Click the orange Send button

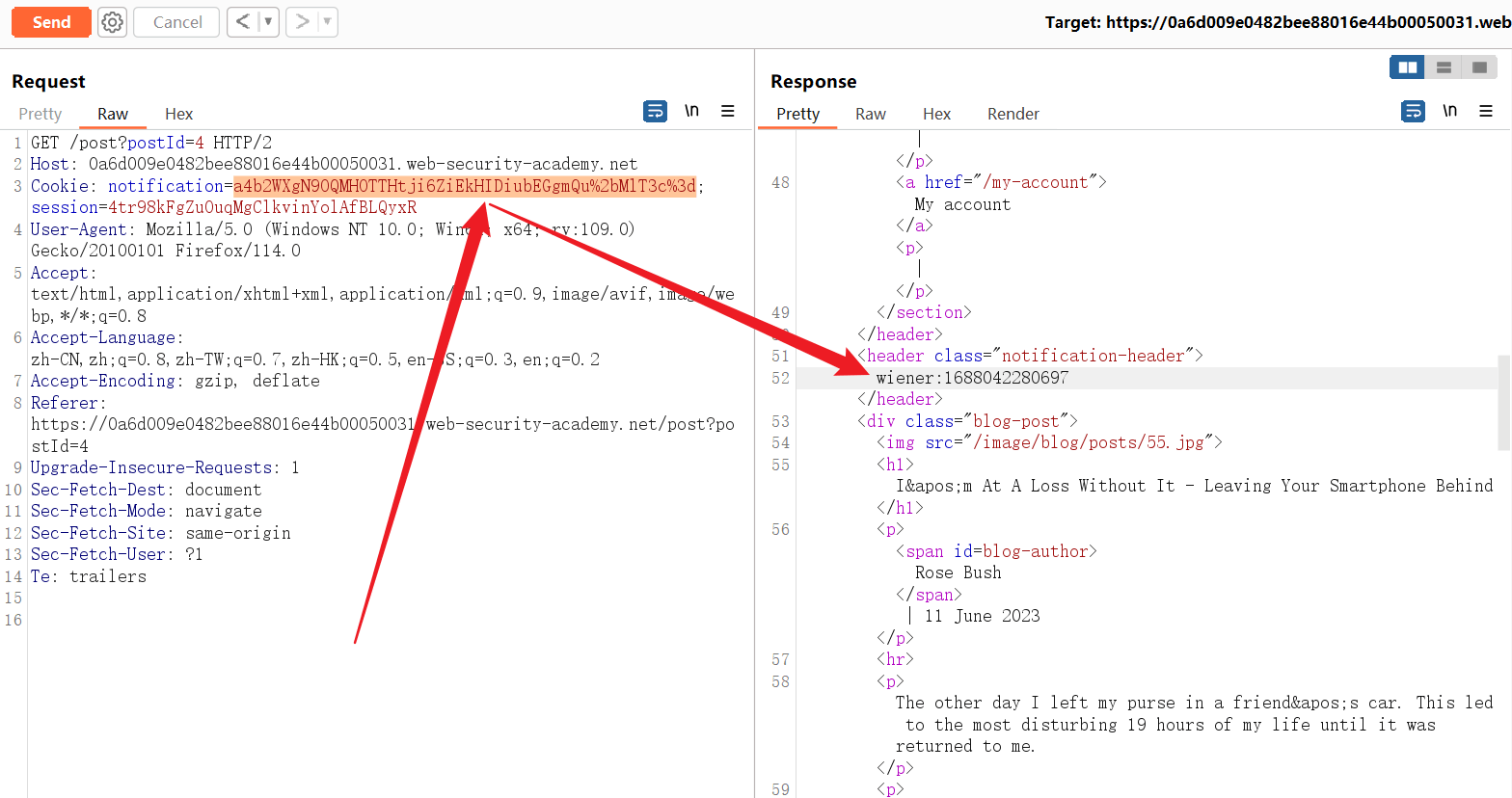[x=51, y=22]
